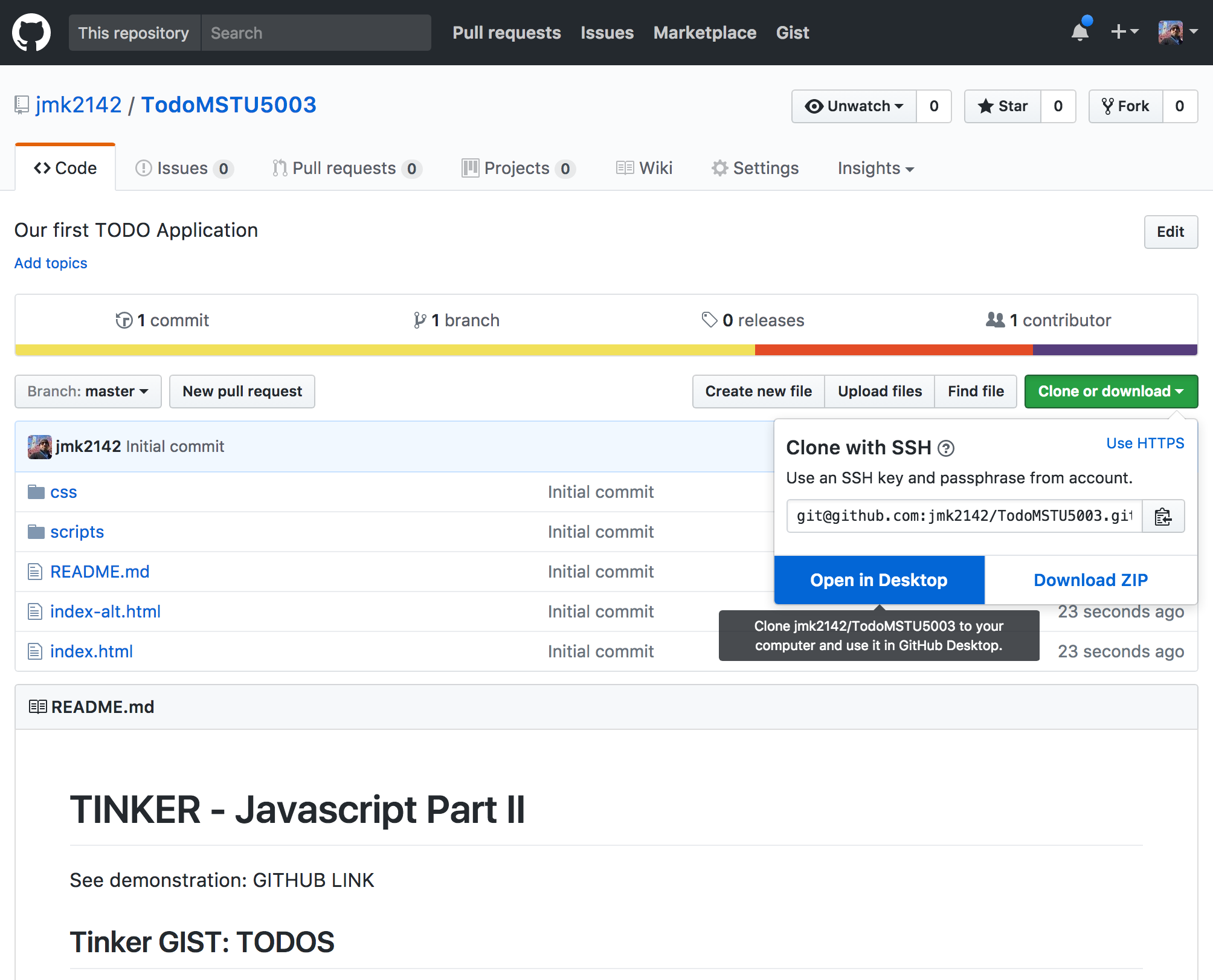Open the index-alt.html file
The height and width of the screenshot is (980, 1213).
[x=105, y=611]
